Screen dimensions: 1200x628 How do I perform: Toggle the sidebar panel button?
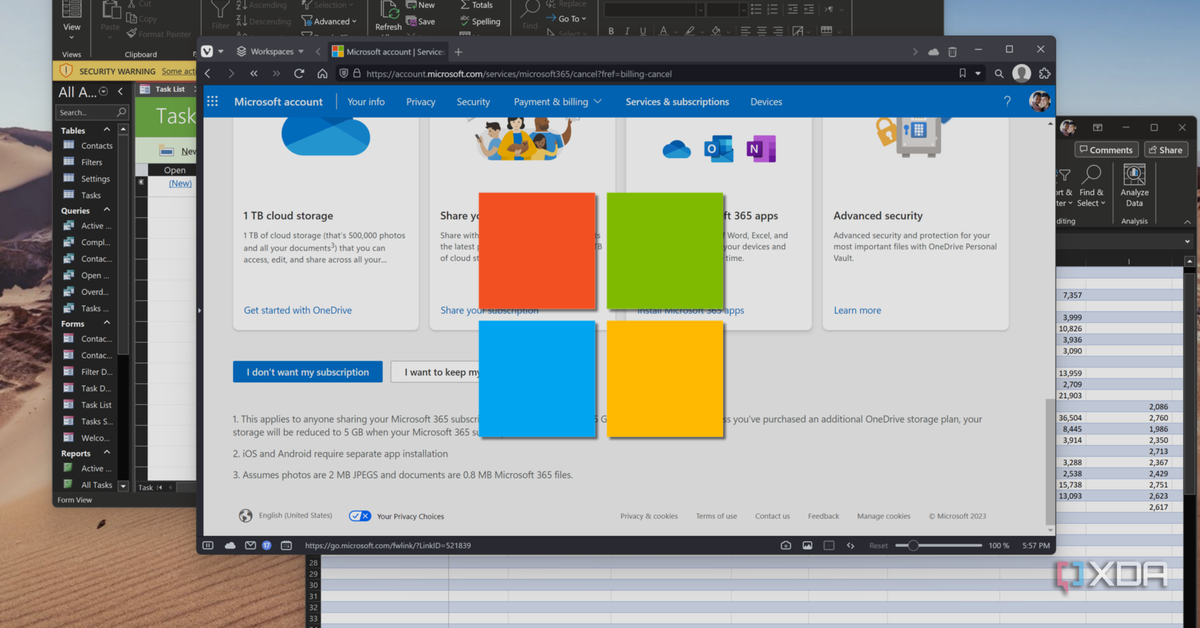(x=209, y=546)
